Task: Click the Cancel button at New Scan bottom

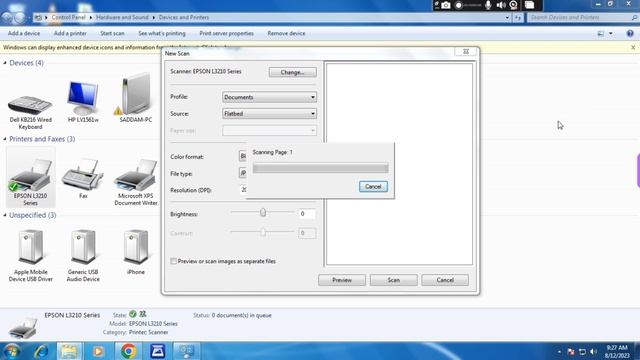Action: (445, 280)
